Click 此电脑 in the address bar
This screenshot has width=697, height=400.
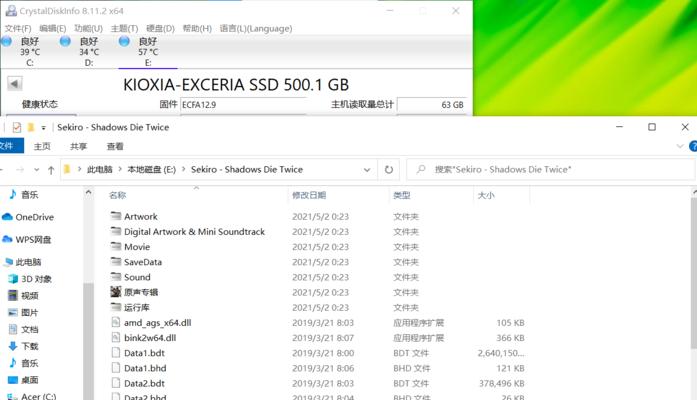tap(100, 169)
